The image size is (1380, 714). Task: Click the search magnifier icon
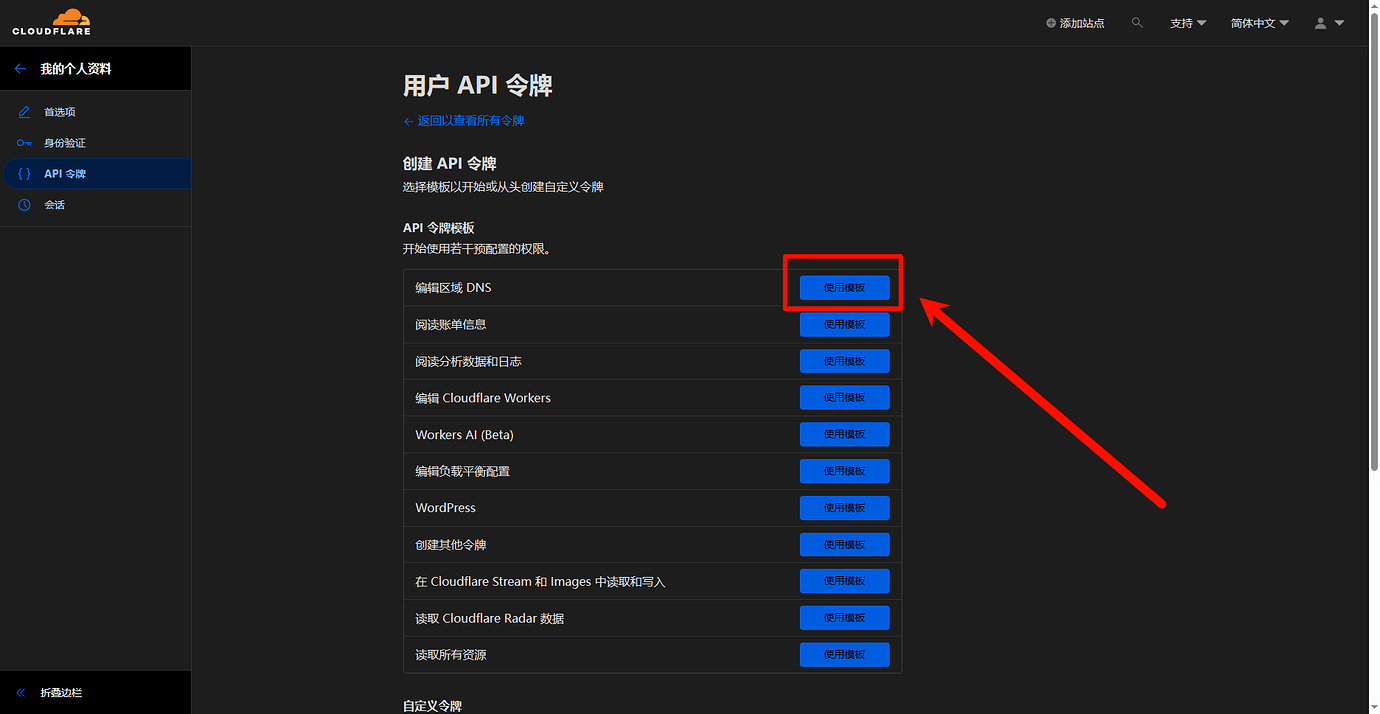[1137, 22]
